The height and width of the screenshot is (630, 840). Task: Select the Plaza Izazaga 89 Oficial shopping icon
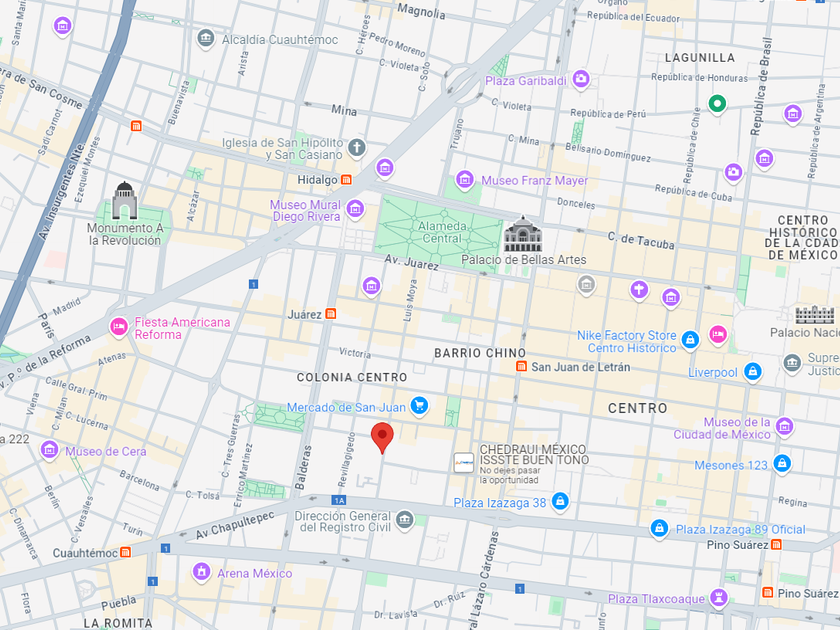point(659,529)
